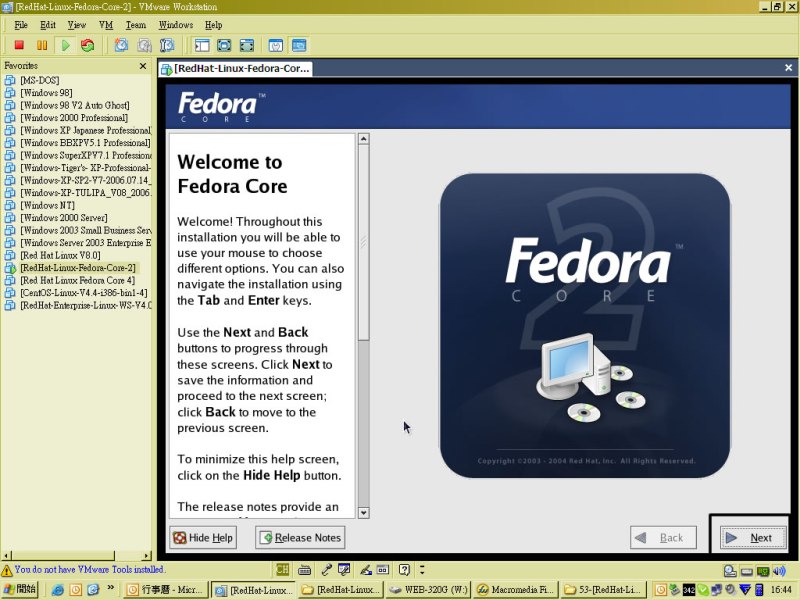Open the IME keyboard icon in language bar
Screen dimensions: 800x600
305,569
